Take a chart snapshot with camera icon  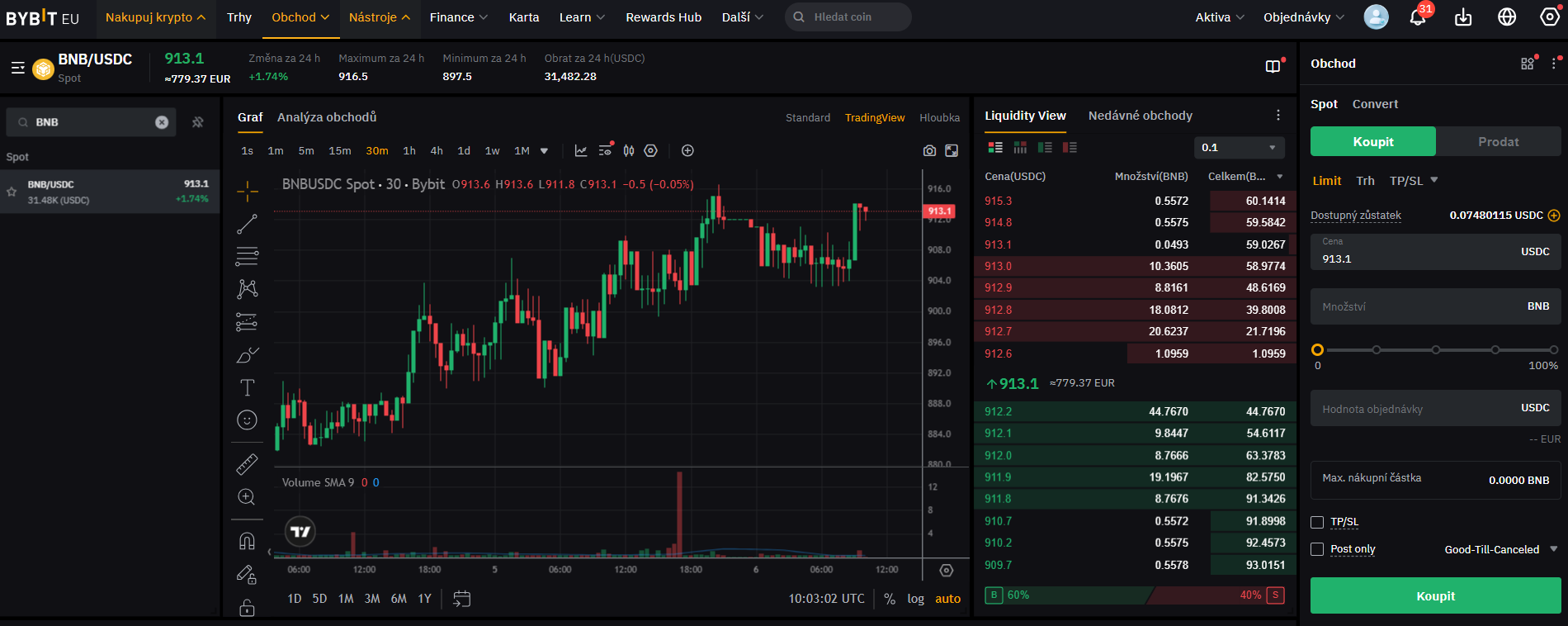click(x=929, y=150)
